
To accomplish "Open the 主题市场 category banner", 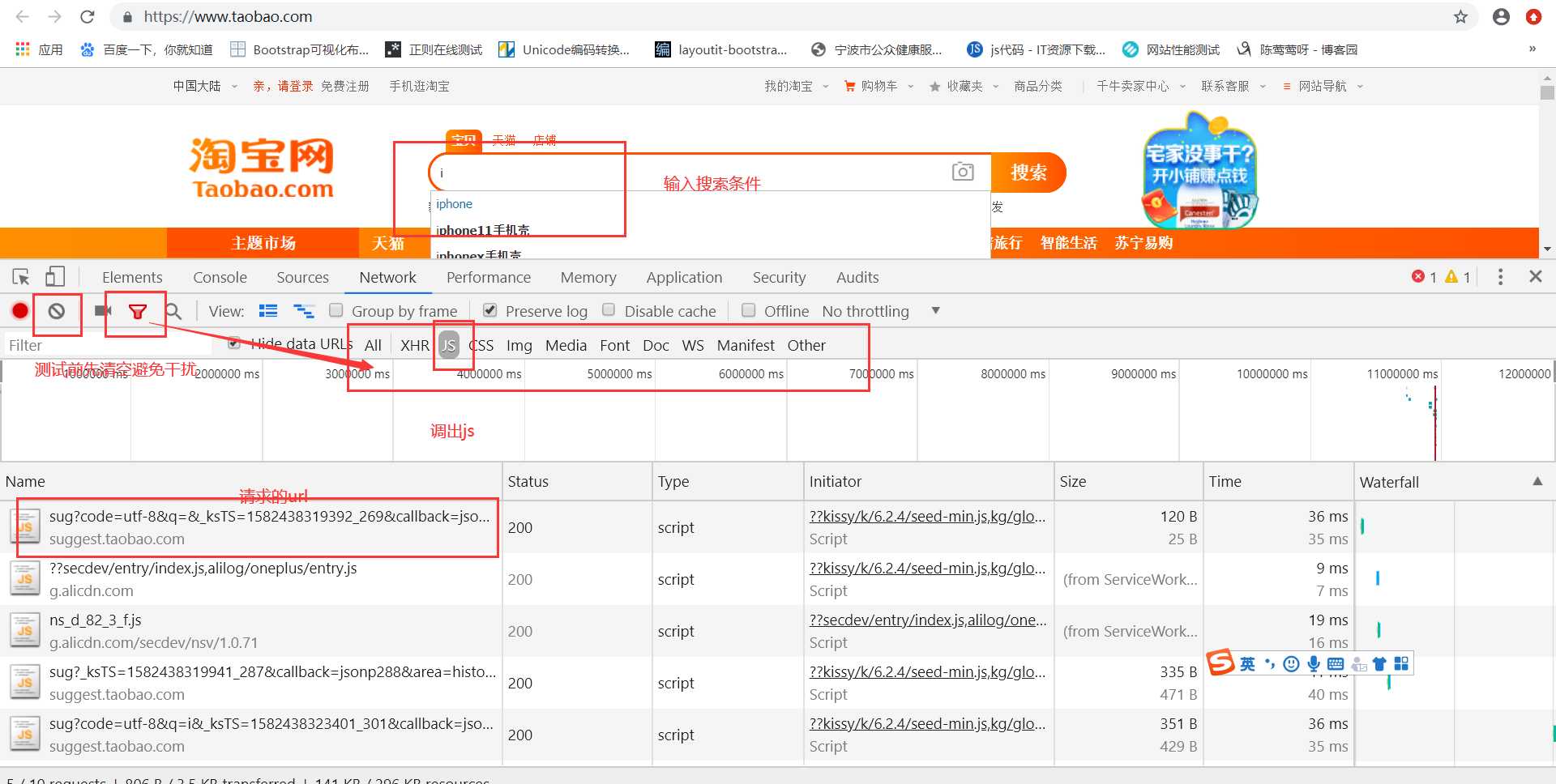I will click(x=263, y=243).
